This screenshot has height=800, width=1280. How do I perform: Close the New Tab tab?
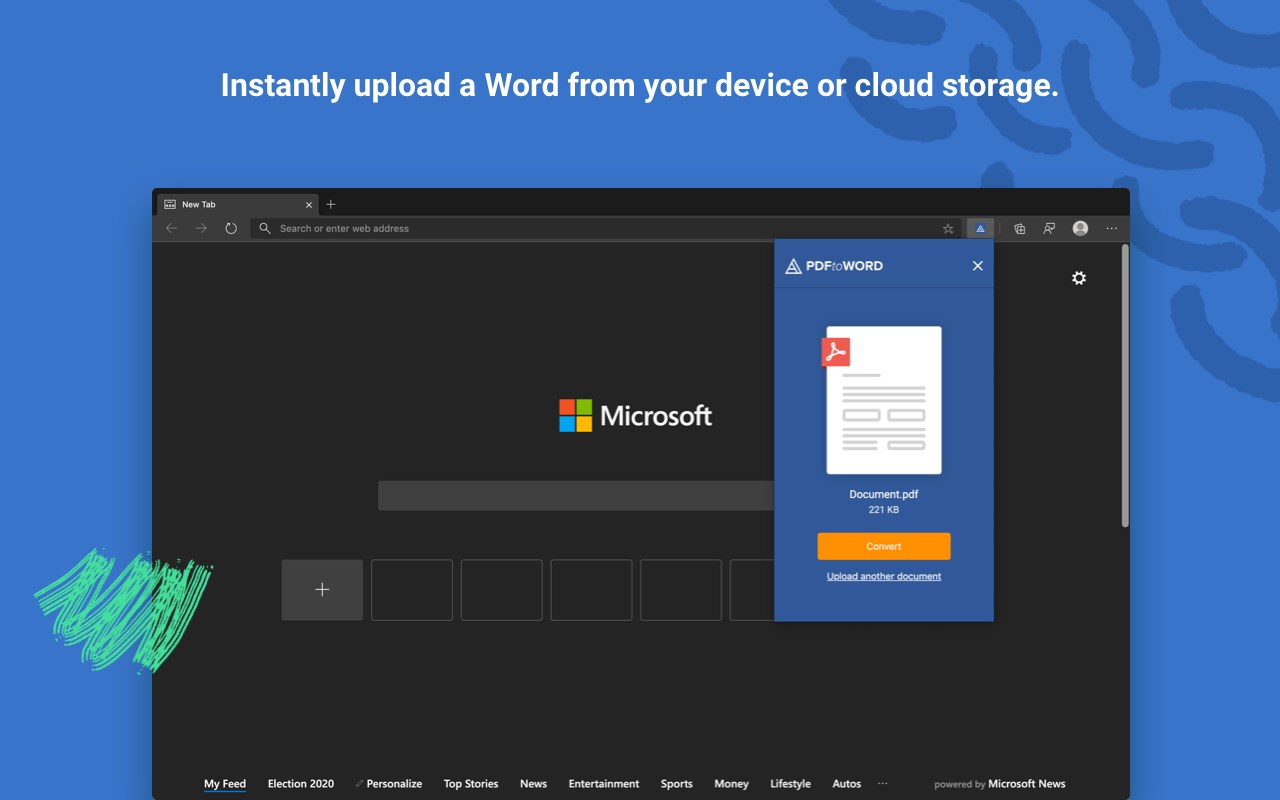[x=309, y=205]
